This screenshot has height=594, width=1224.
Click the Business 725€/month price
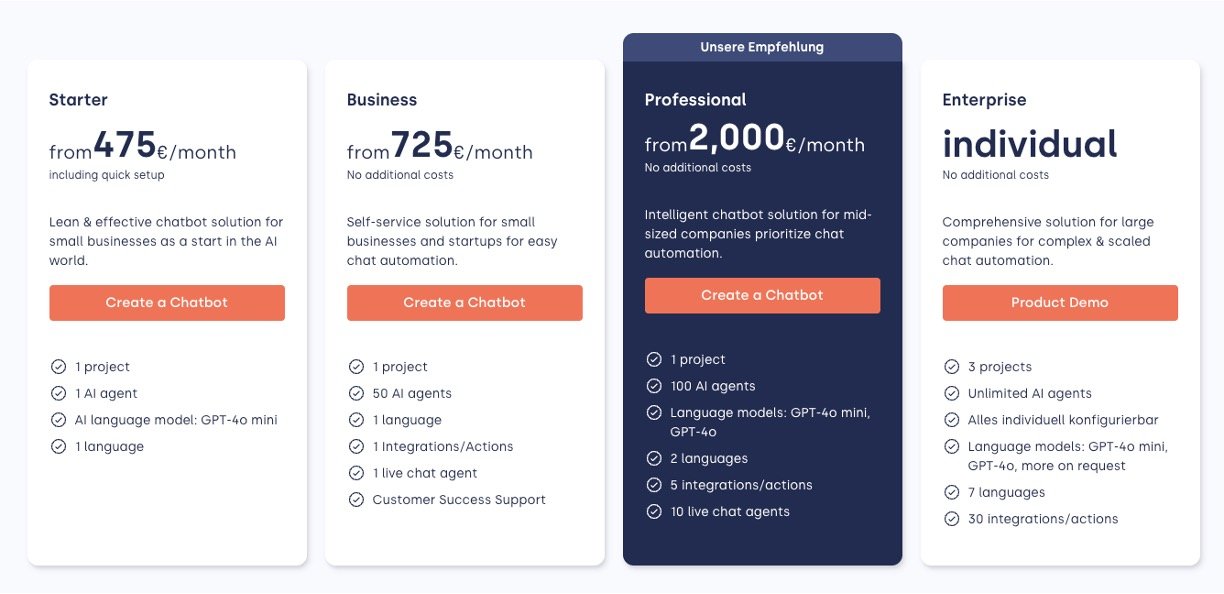tap(440, 148)
